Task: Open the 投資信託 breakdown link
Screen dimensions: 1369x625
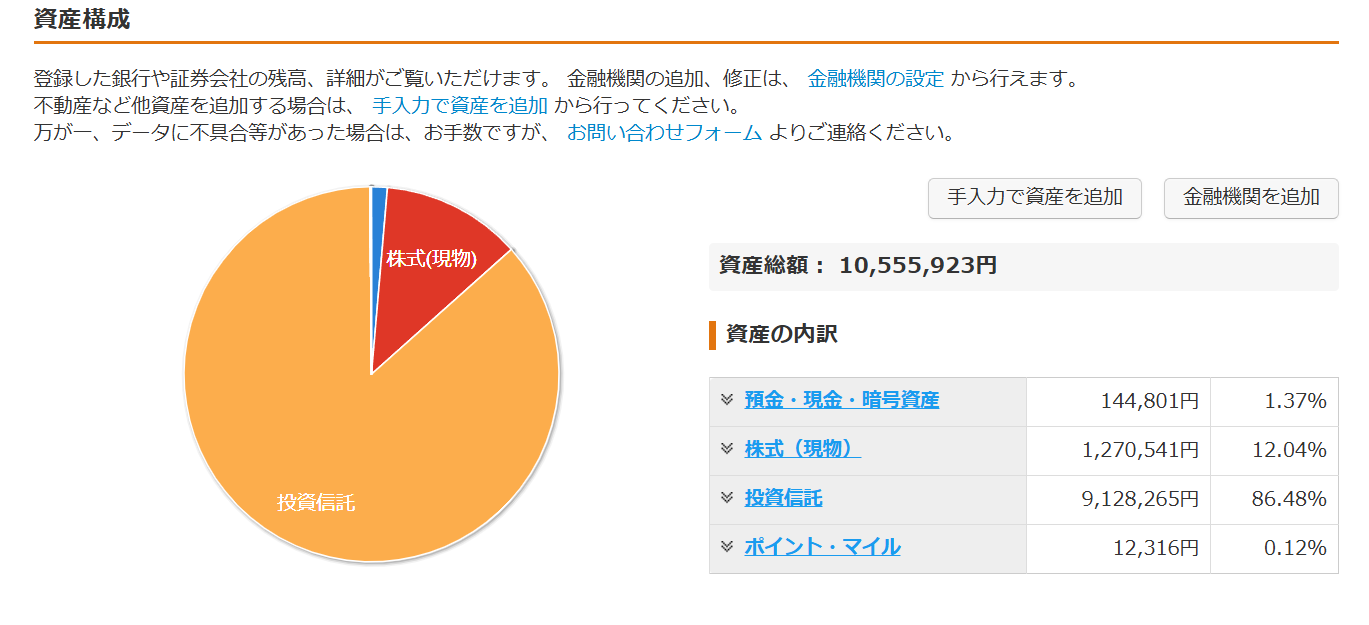Action: coord(783,498)
